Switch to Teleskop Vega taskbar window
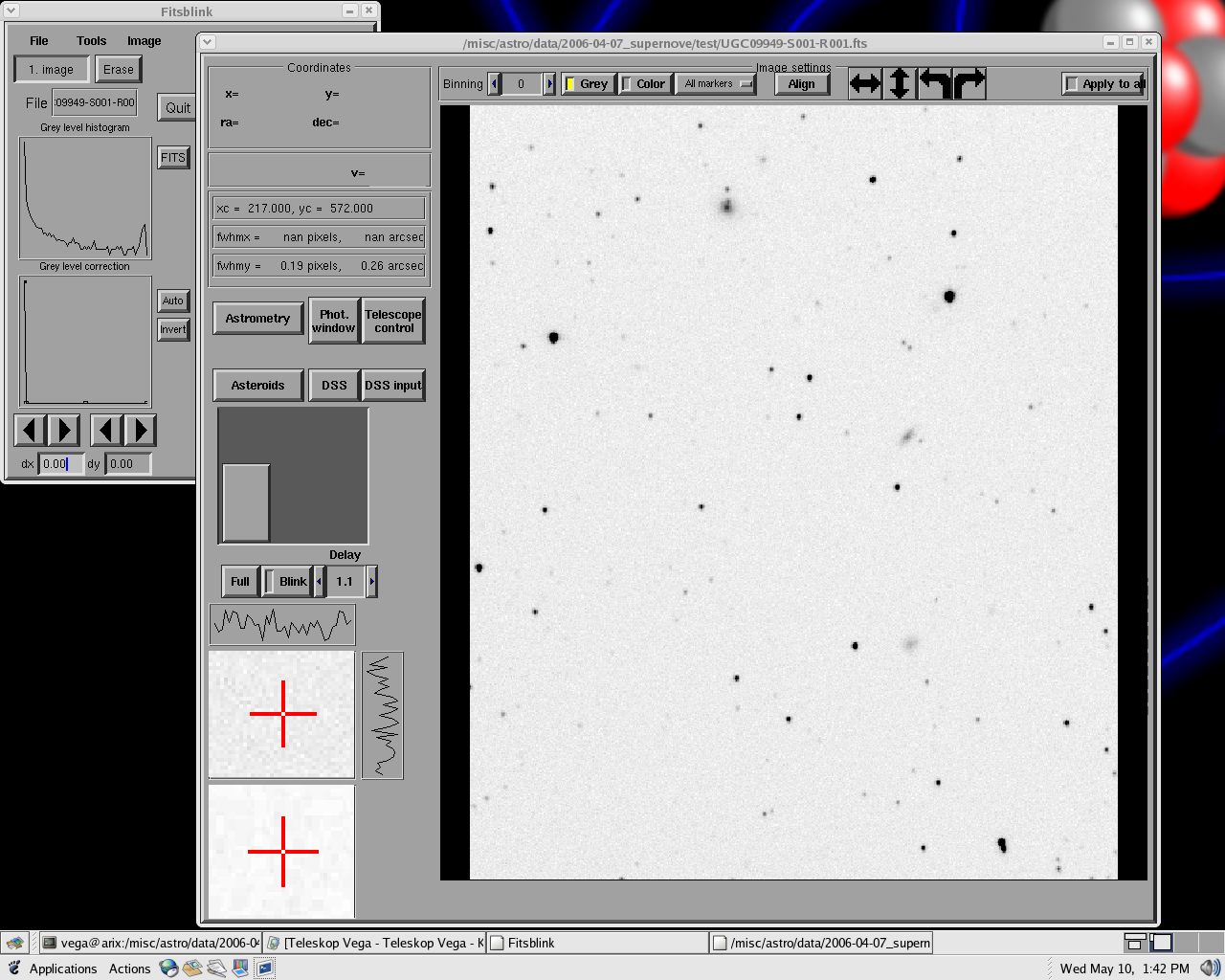The image size is (1225, 980). coord(374,943)
